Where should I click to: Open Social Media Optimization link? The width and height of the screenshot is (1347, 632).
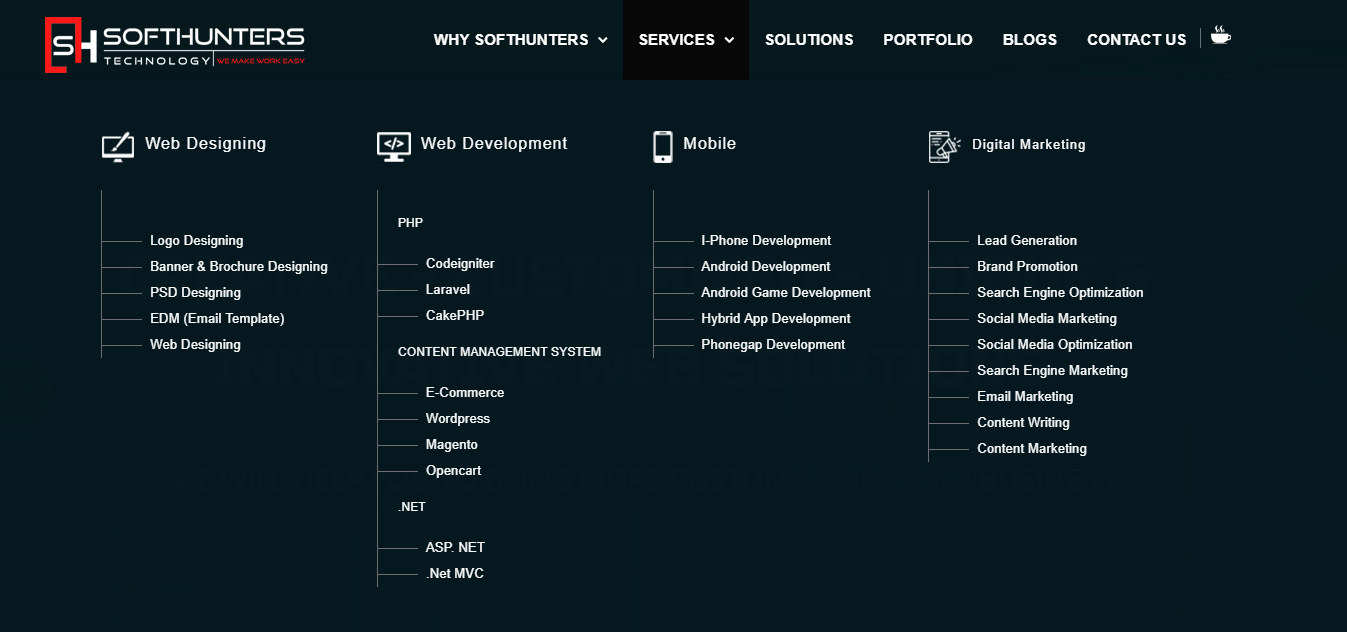pos(1055,345)
